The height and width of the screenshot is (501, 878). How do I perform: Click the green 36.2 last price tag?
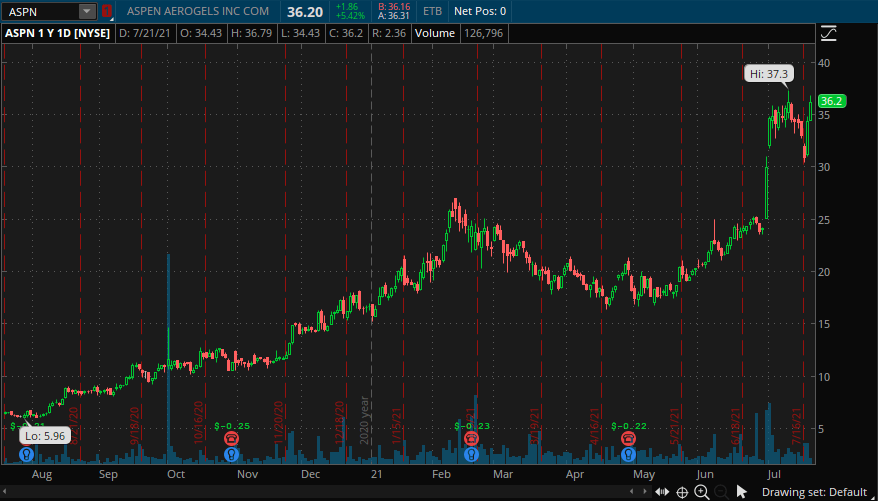coord(831,101)
